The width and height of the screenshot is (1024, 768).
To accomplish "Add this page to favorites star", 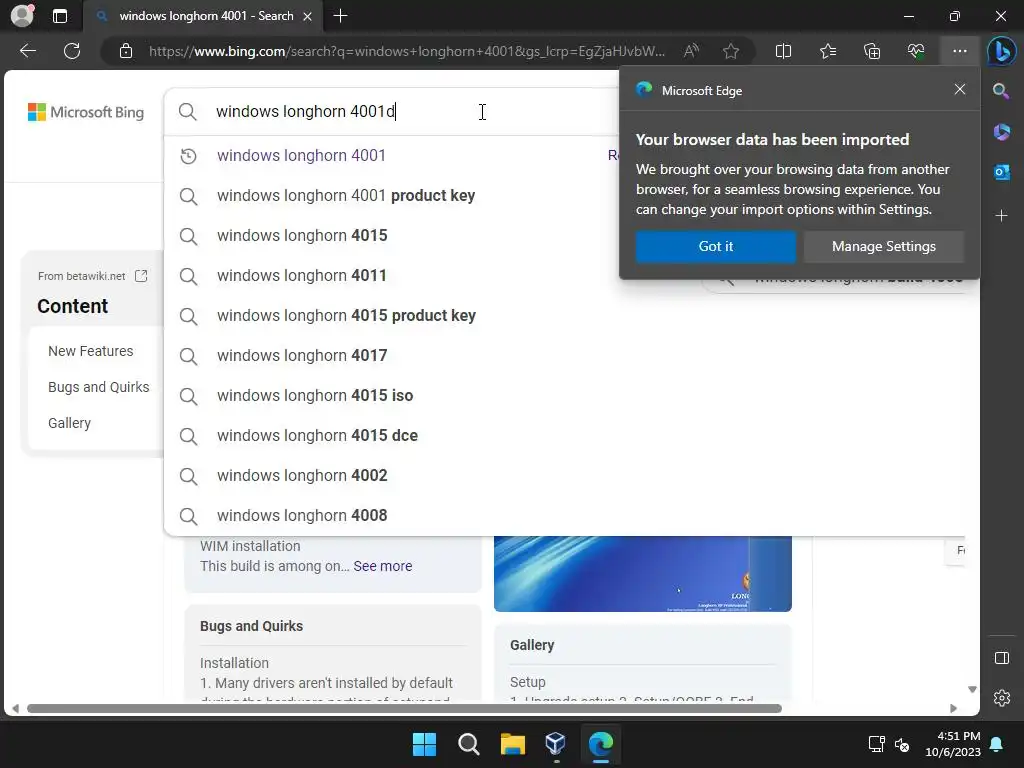I will click(x=731, y=51).
